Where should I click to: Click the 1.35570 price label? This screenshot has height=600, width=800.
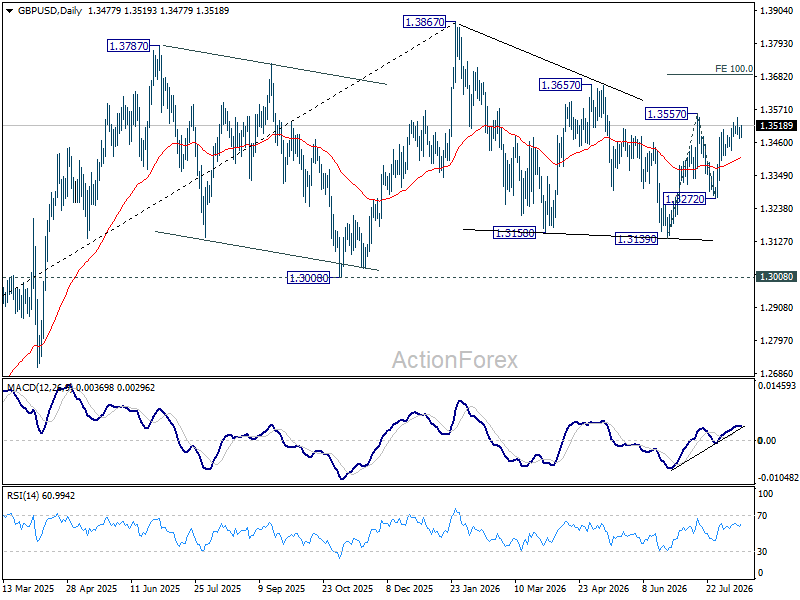666,114
